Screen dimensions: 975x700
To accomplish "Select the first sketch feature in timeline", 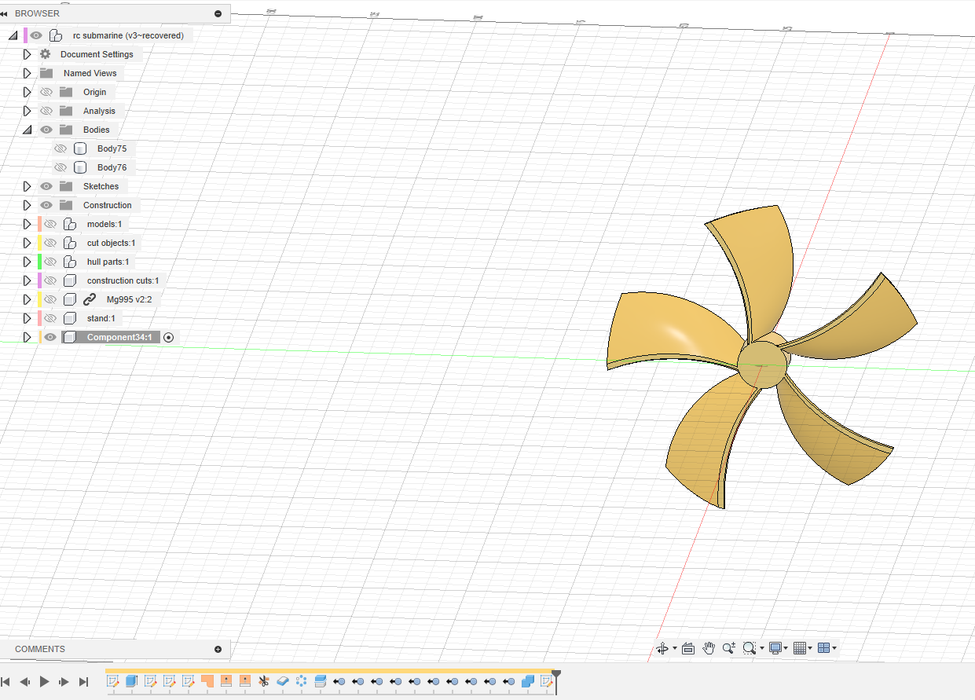I will [113, 681].
